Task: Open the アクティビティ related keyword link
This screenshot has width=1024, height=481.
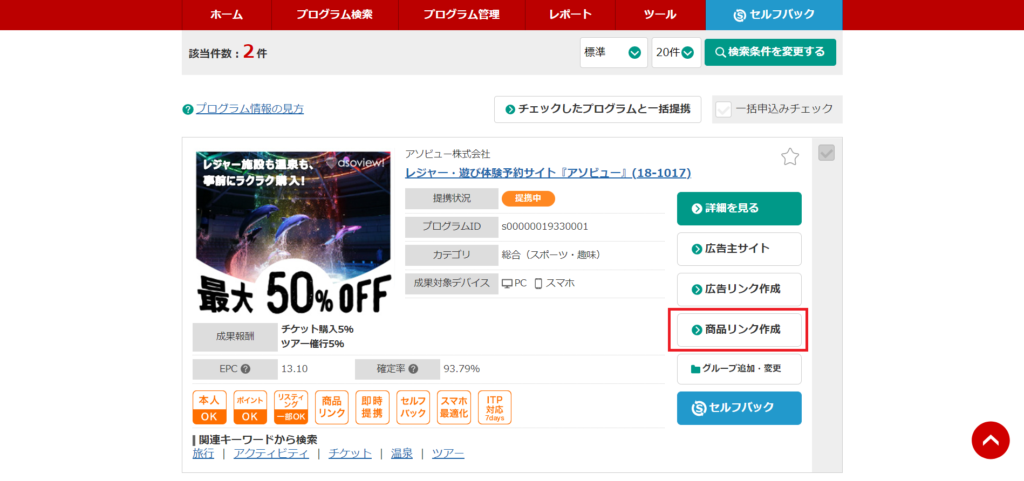Action: coord(271,454)
